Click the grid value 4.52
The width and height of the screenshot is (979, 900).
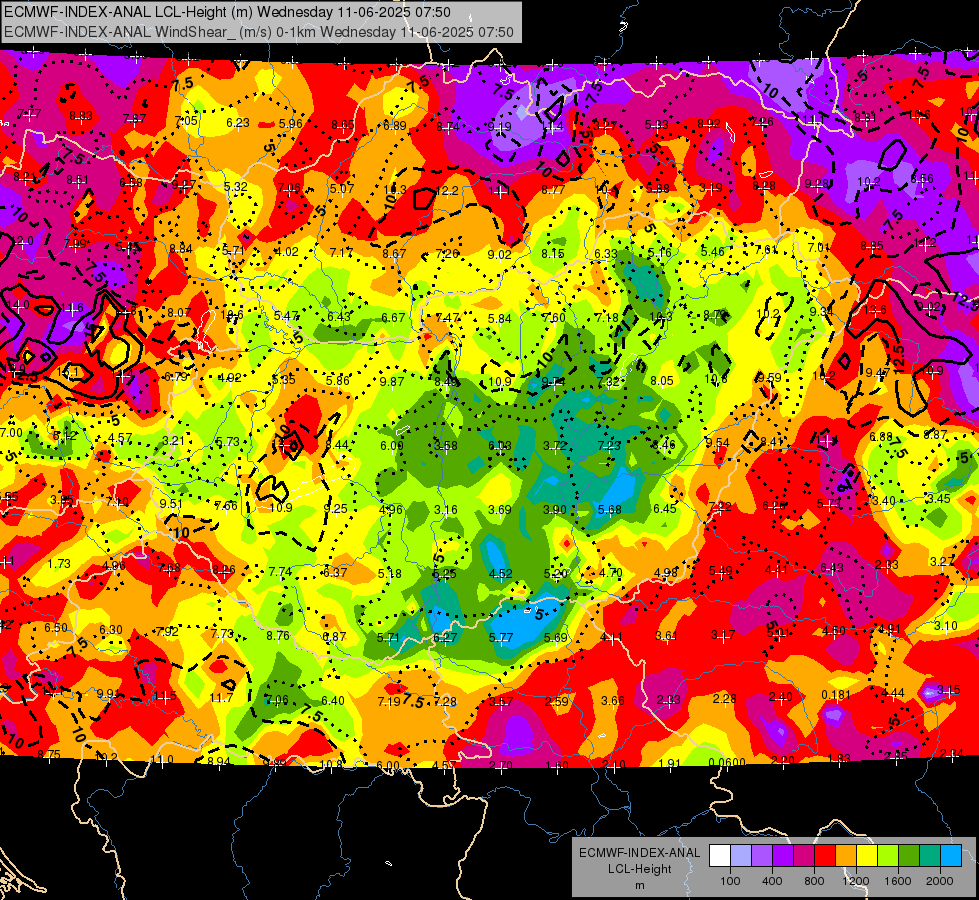[x=501, y=574]
